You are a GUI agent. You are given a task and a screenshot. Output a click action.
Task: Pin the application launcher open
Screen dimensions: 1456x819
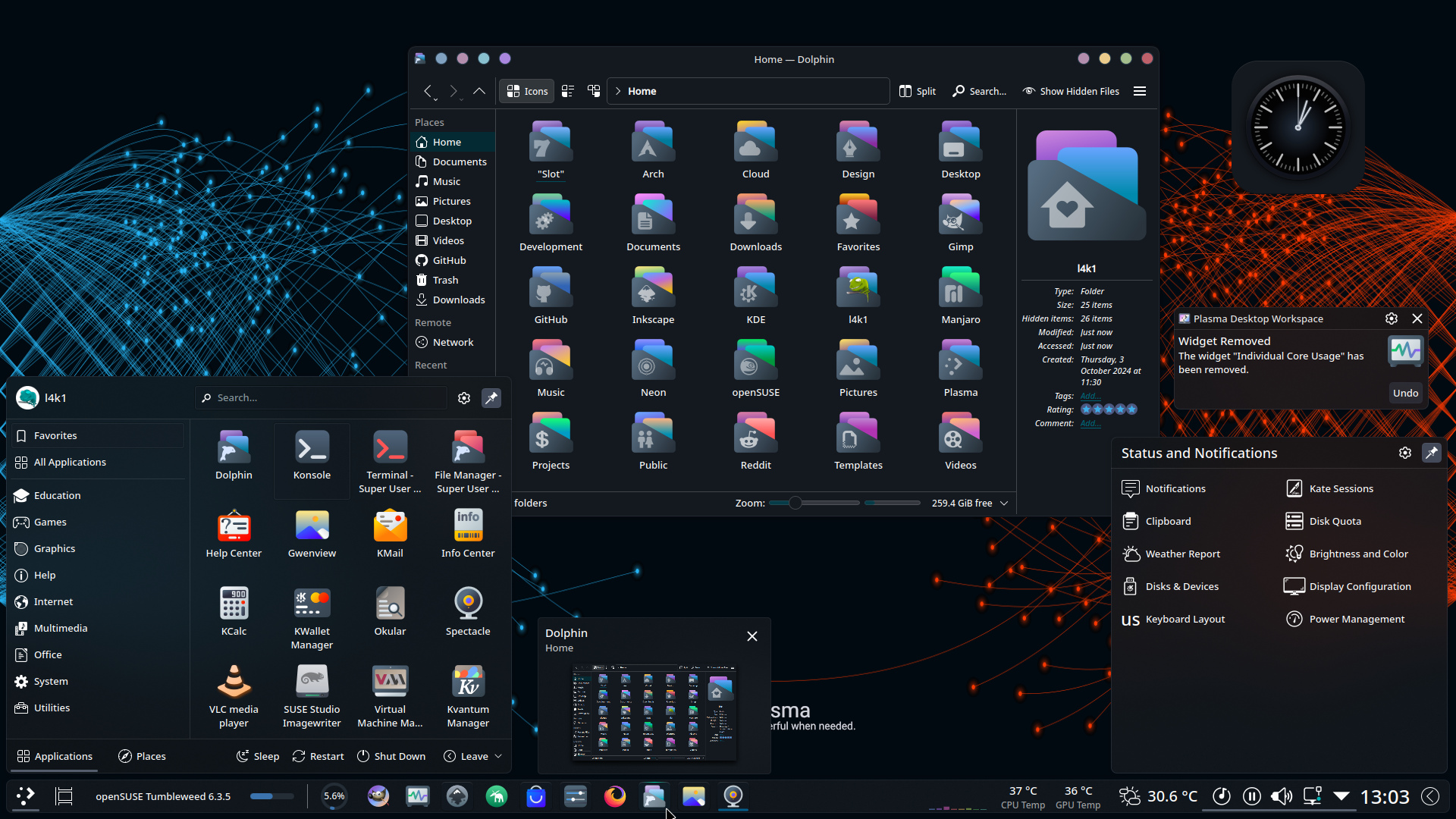(491, 397)
